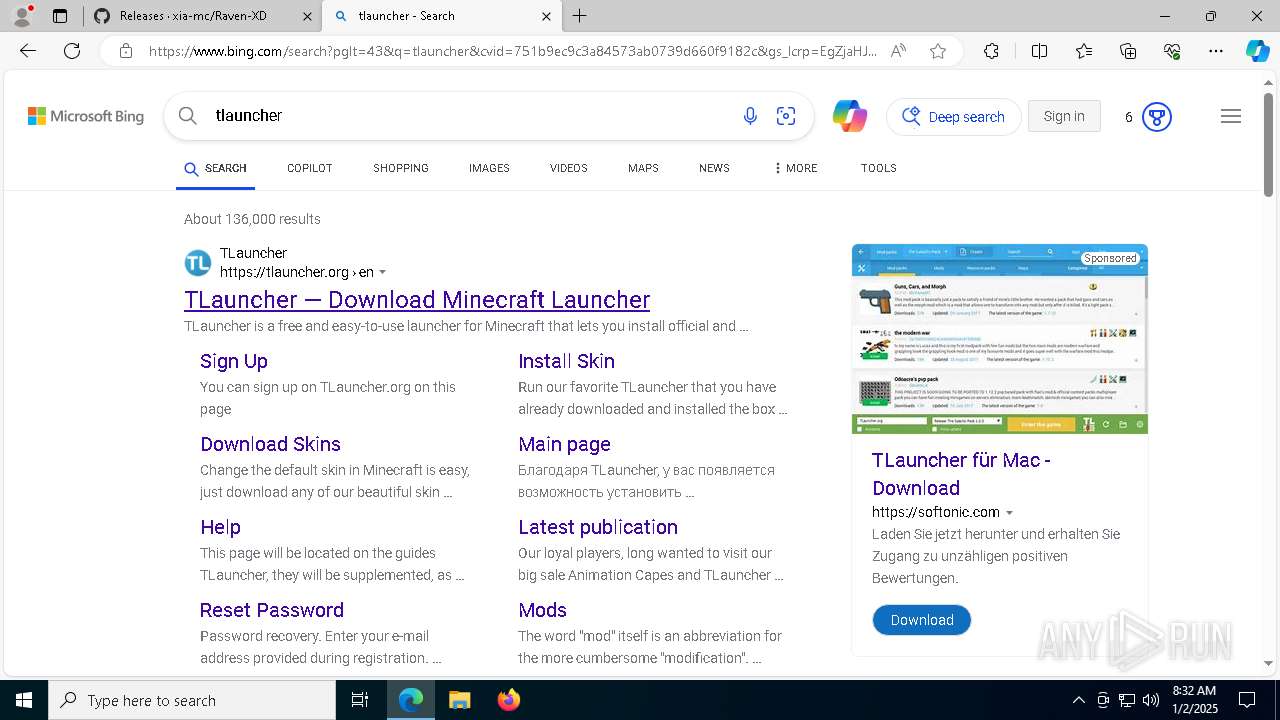Screen dimensions: 1280x720
Task: Open the Reset Password sitelink
Action: tap(272, 610)
